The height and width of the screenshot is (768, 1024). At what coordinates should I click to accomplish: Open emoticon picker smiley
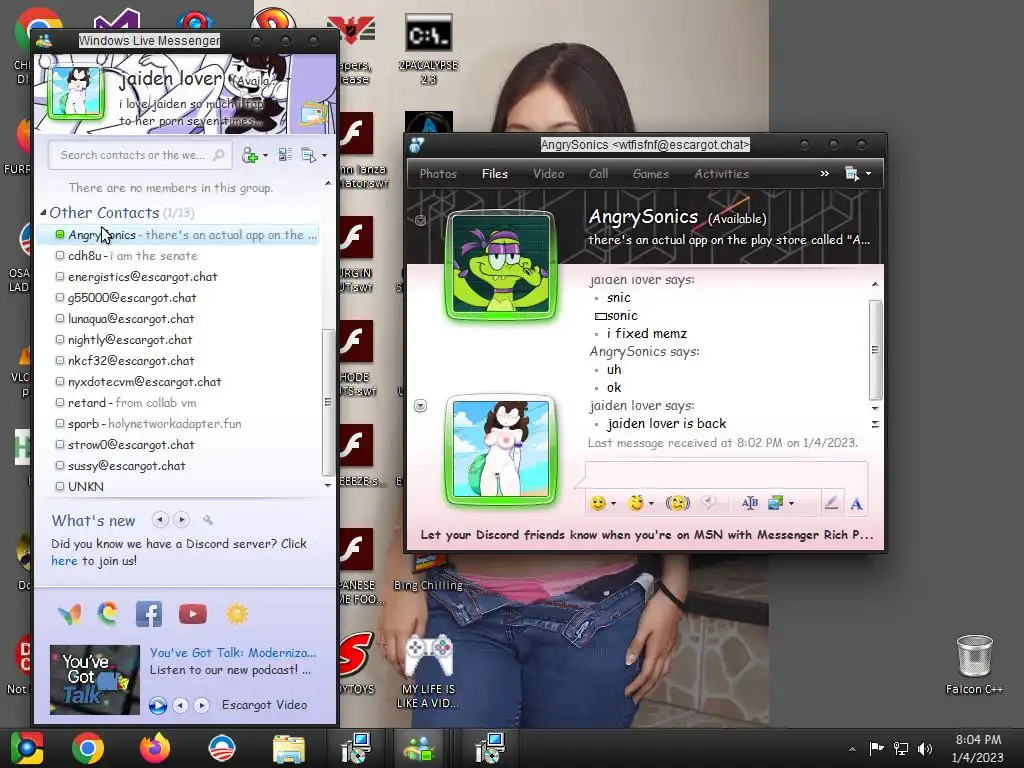click(598, 503)
